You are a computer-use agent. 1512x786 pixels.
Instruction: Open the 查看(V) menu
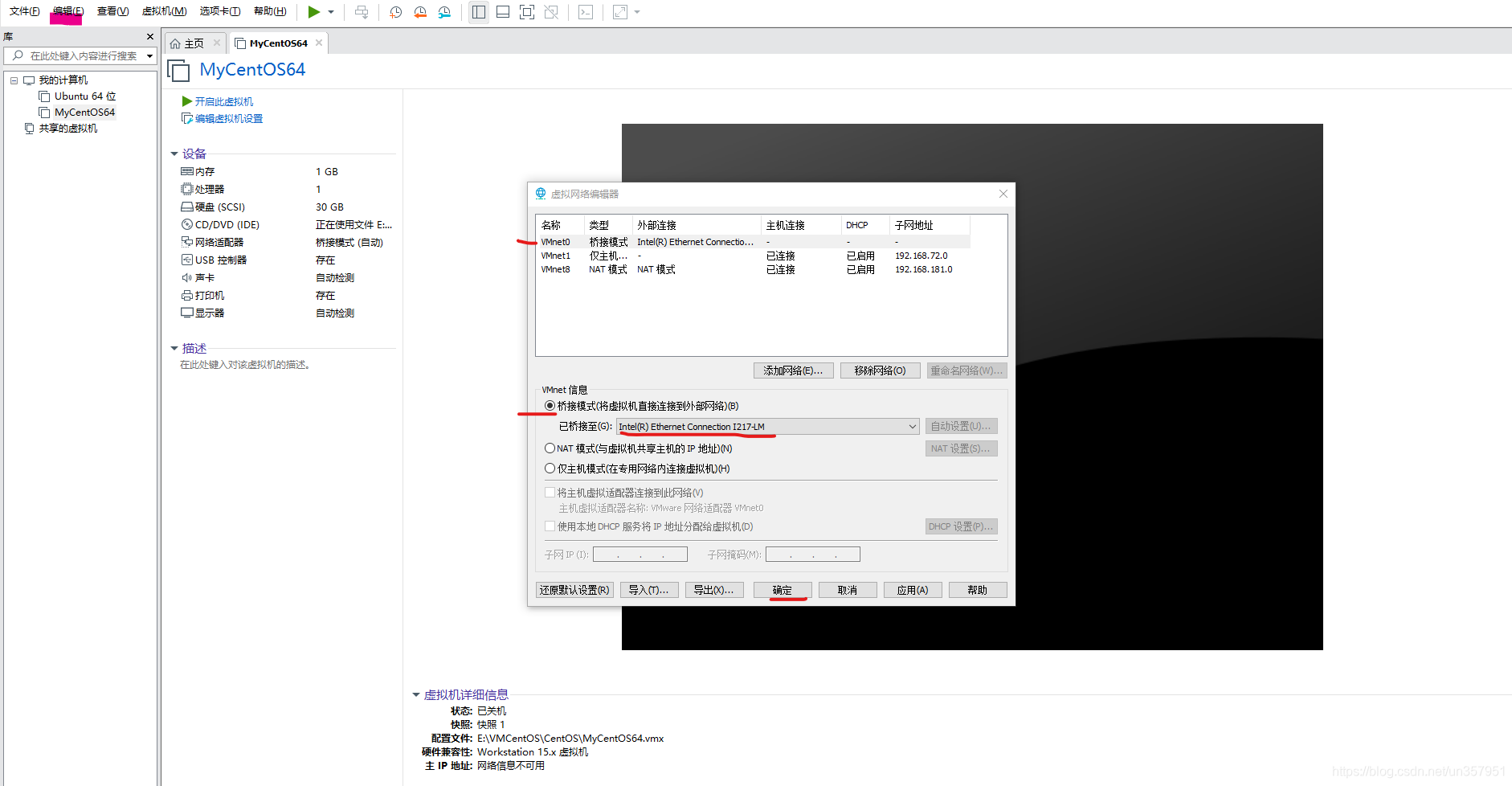click(112, 11)
